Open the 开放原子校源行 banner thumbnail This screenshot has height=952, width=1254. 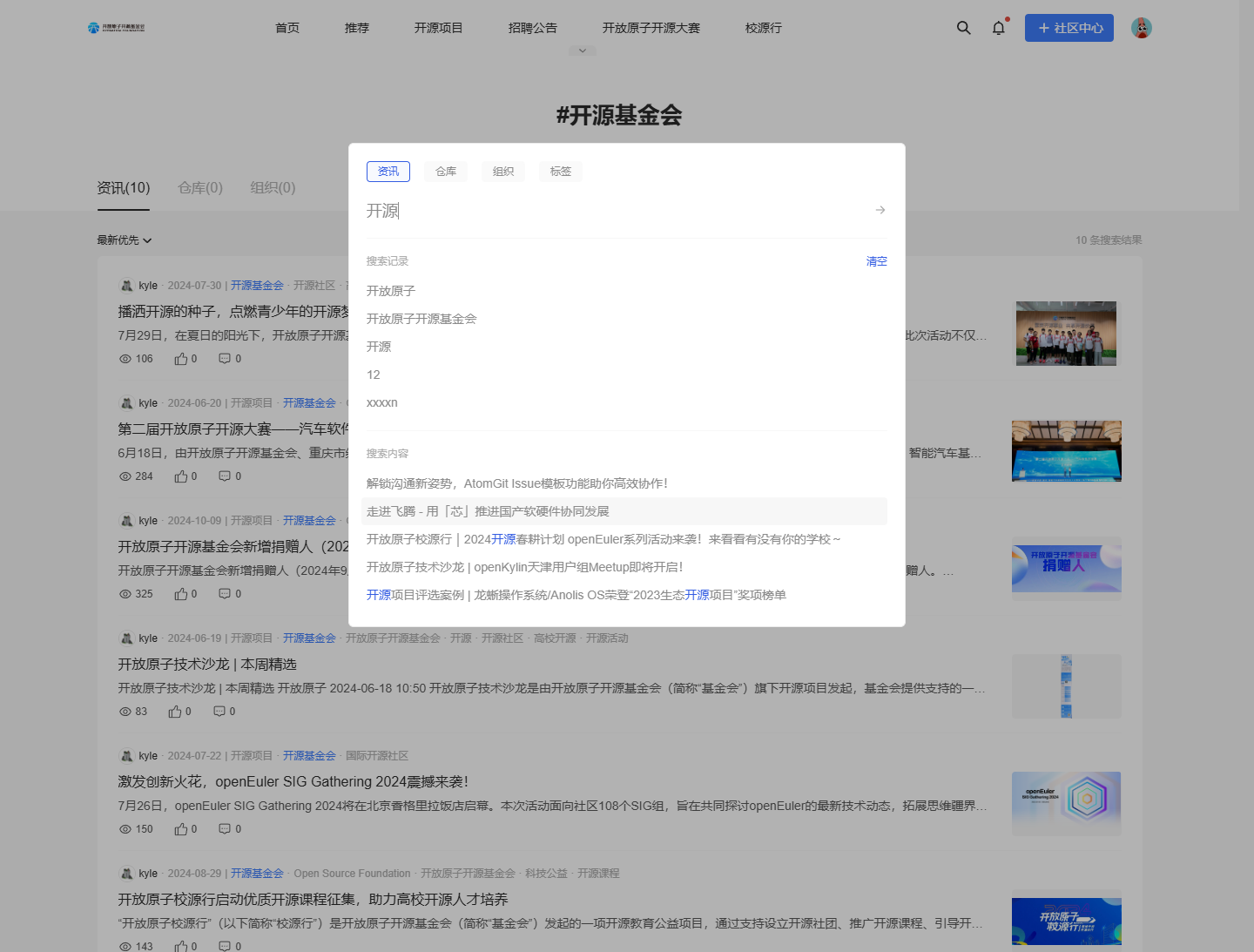click(1067, 922)
